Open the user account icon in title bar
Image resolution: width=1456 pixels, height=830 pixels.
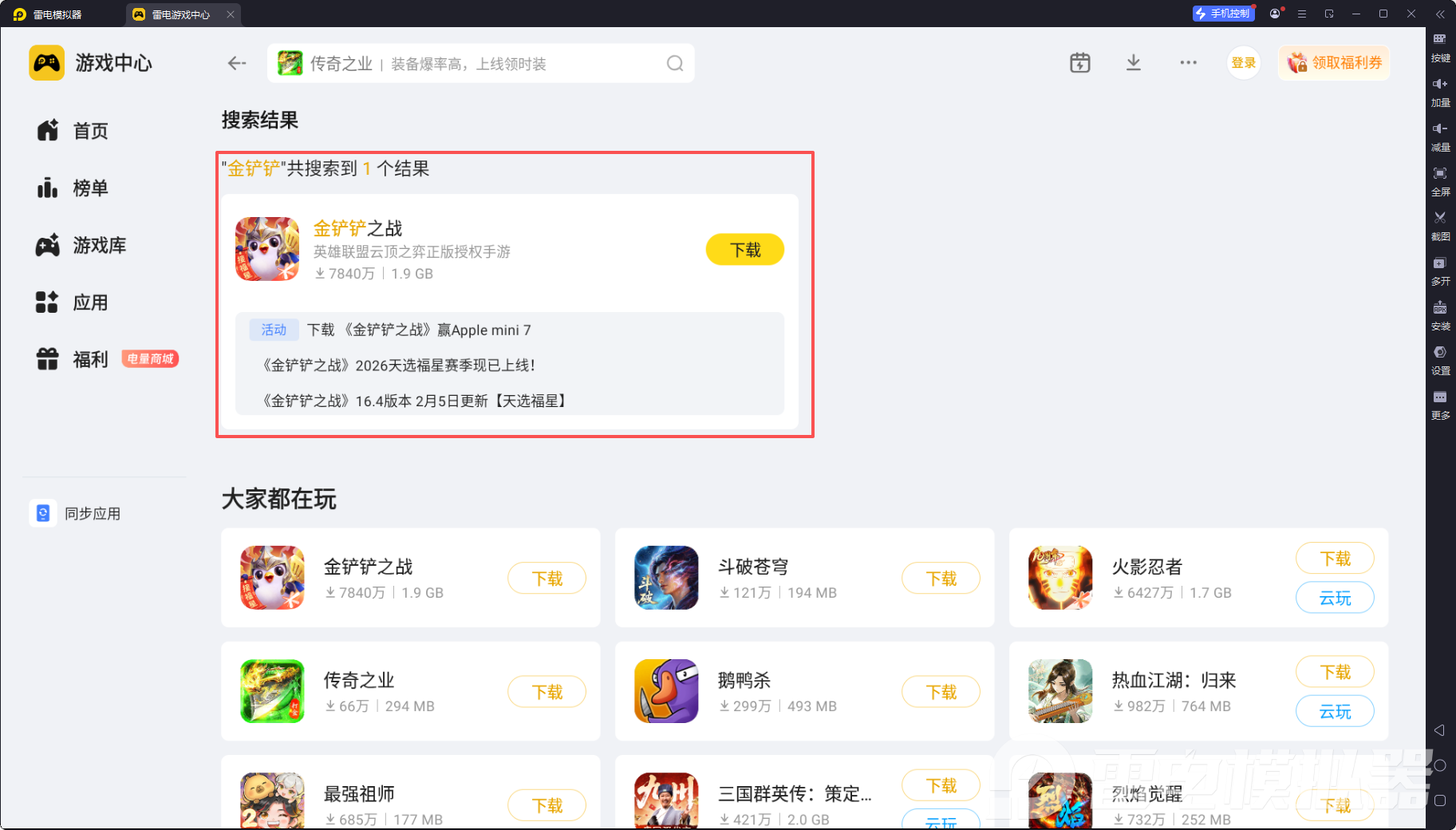point(1275,14)
